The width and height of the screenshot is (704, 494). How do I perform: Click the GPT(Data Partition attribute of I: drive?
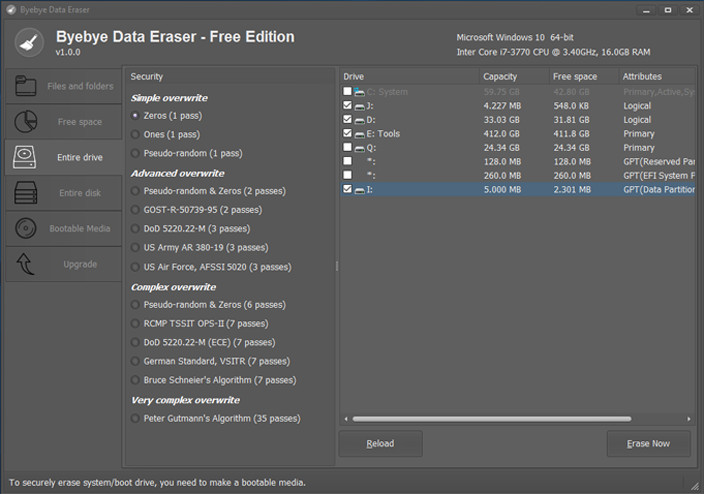[x=659, y=190]
